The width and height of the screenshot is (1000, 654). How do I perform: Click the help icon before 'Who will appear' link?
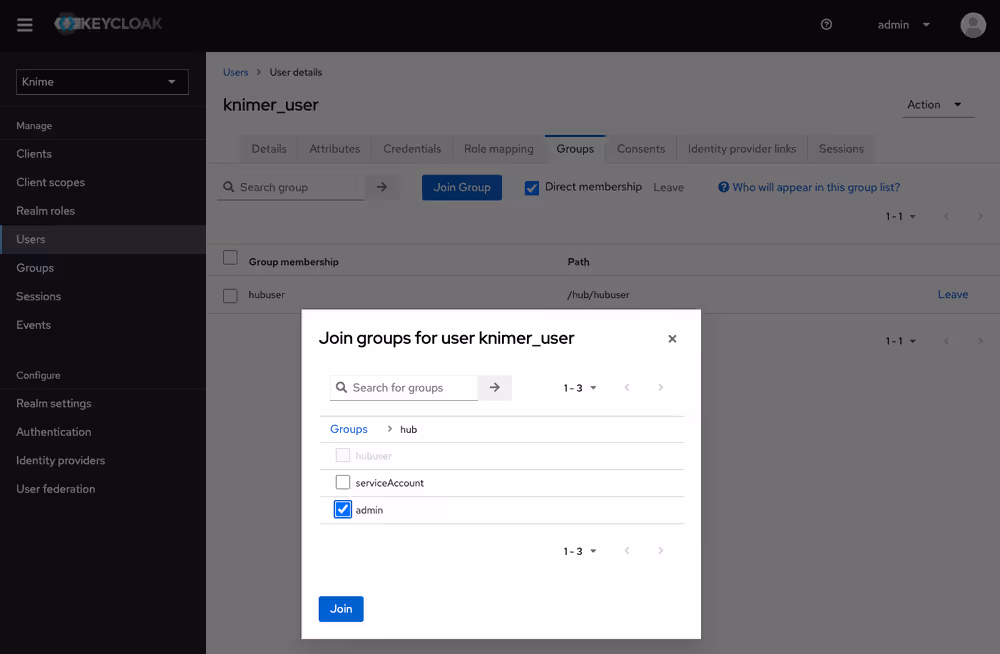click(721, 187)
